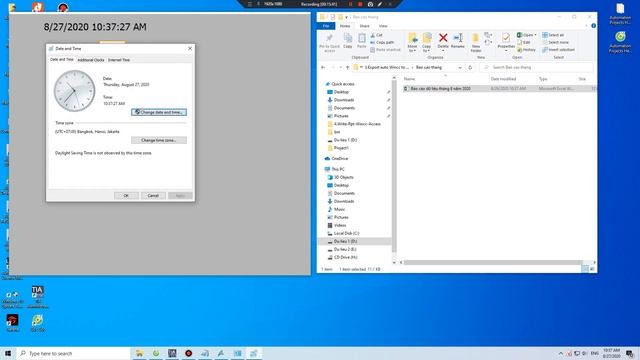Viewport: 640px width, 360px height.
Task: Click Cut in the Clipboard group
Action: 377,35
